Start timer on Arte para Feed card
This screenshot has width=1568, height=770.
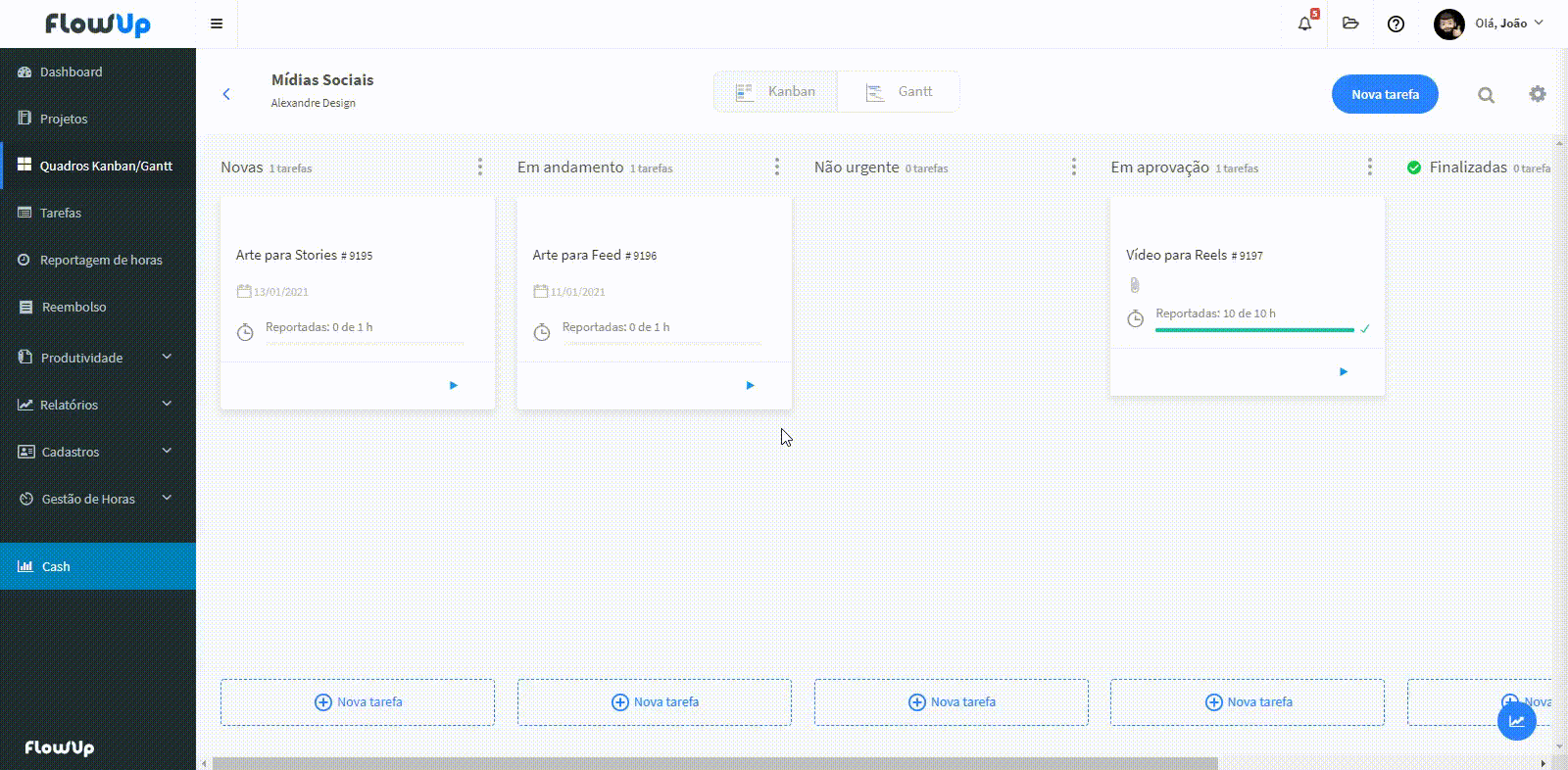[x=751, y=385]
